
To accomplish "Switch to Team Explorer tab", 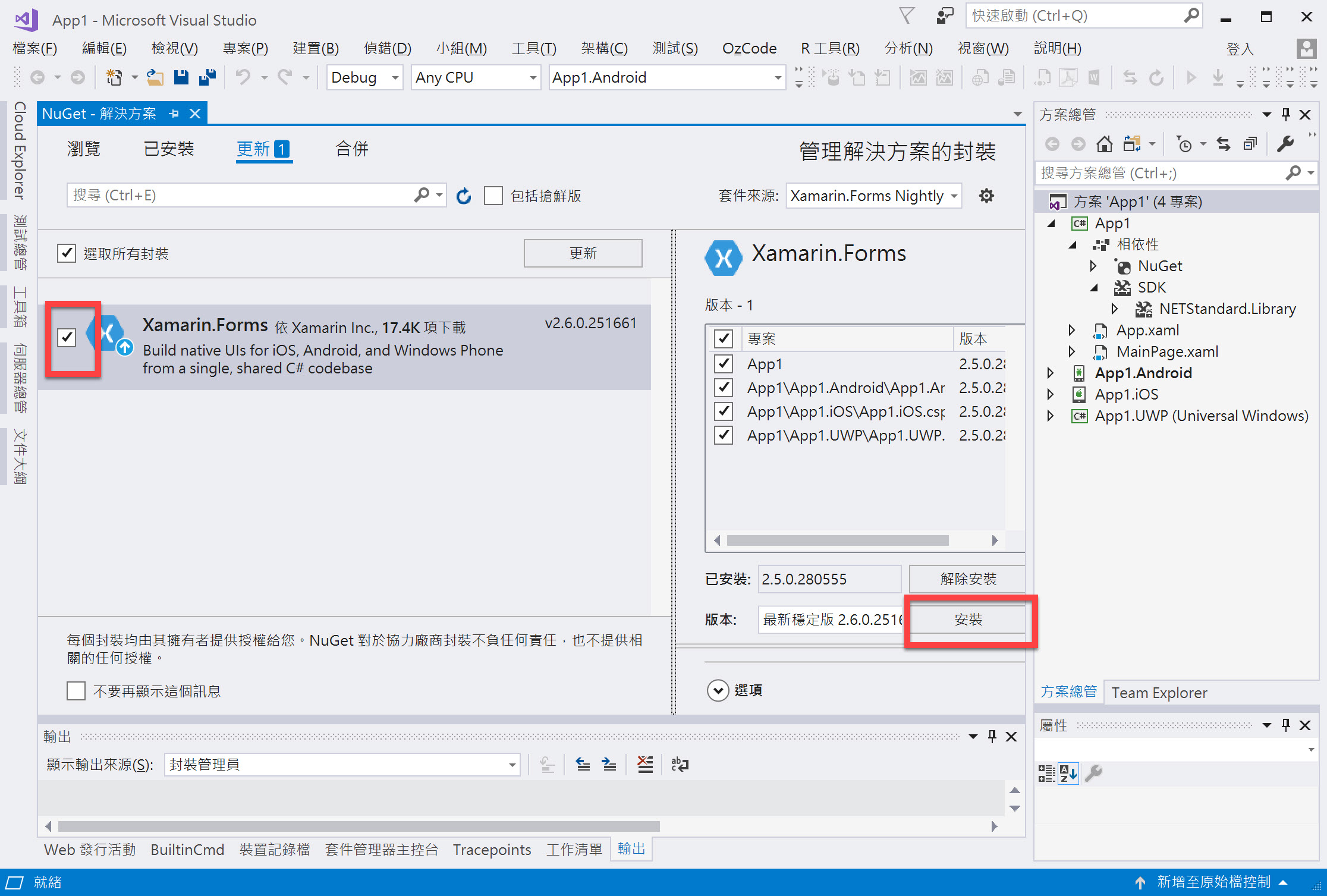I will [x=1159, y=693].
